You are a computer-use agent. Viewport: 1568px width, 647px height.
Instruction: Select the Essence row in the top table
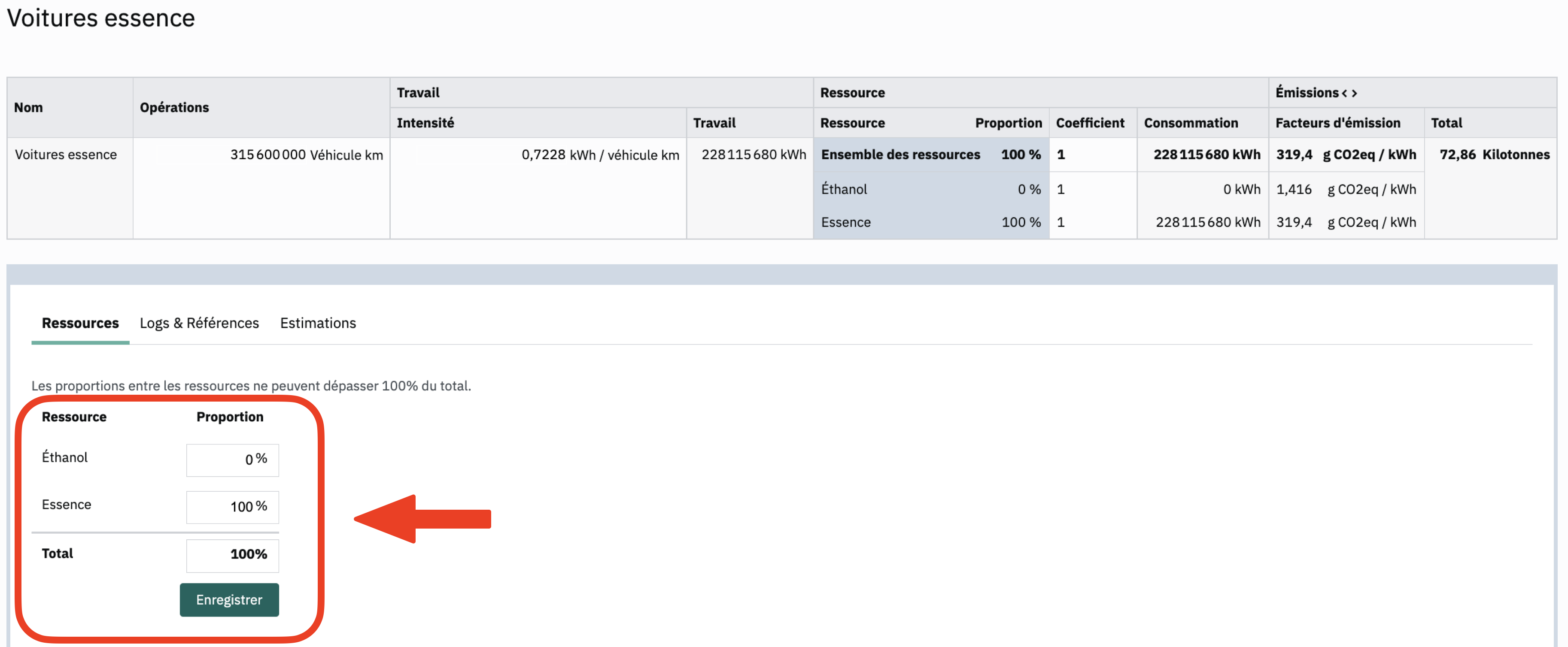pyautogui.click(x=845, y=222)
